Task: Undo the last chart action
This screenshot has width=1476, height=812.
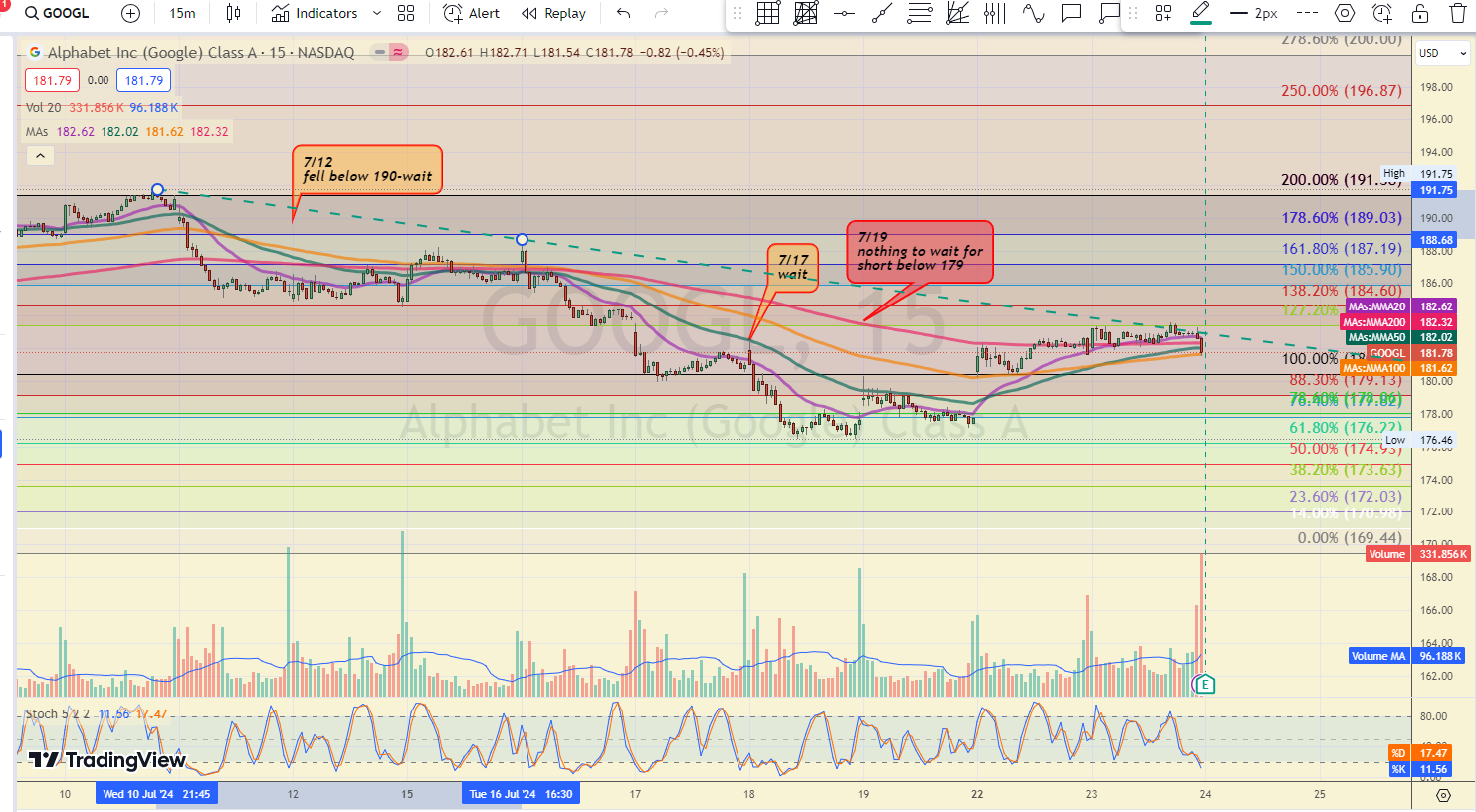Action: click(x=623, y=13)
